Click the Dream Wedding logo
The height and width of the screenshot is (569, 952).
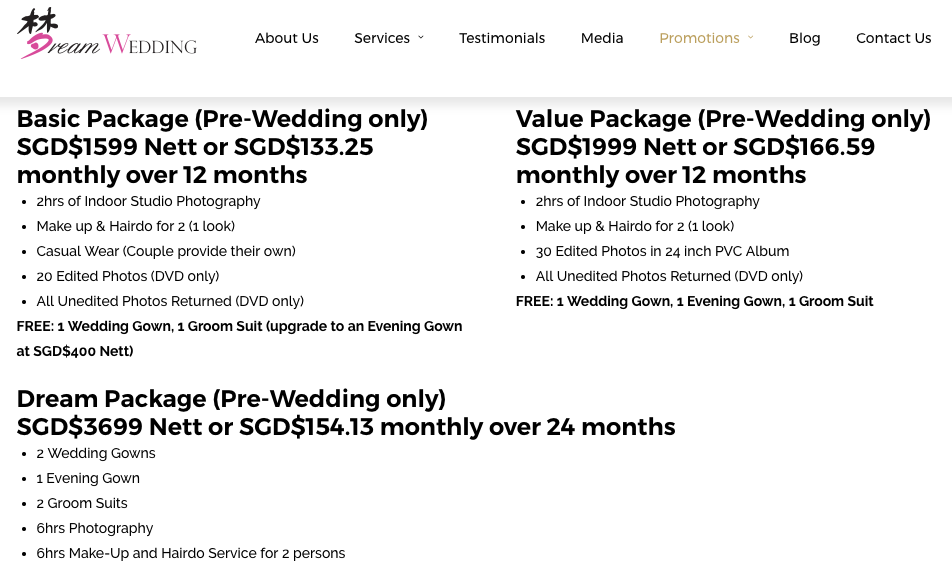tap(107, 34)
